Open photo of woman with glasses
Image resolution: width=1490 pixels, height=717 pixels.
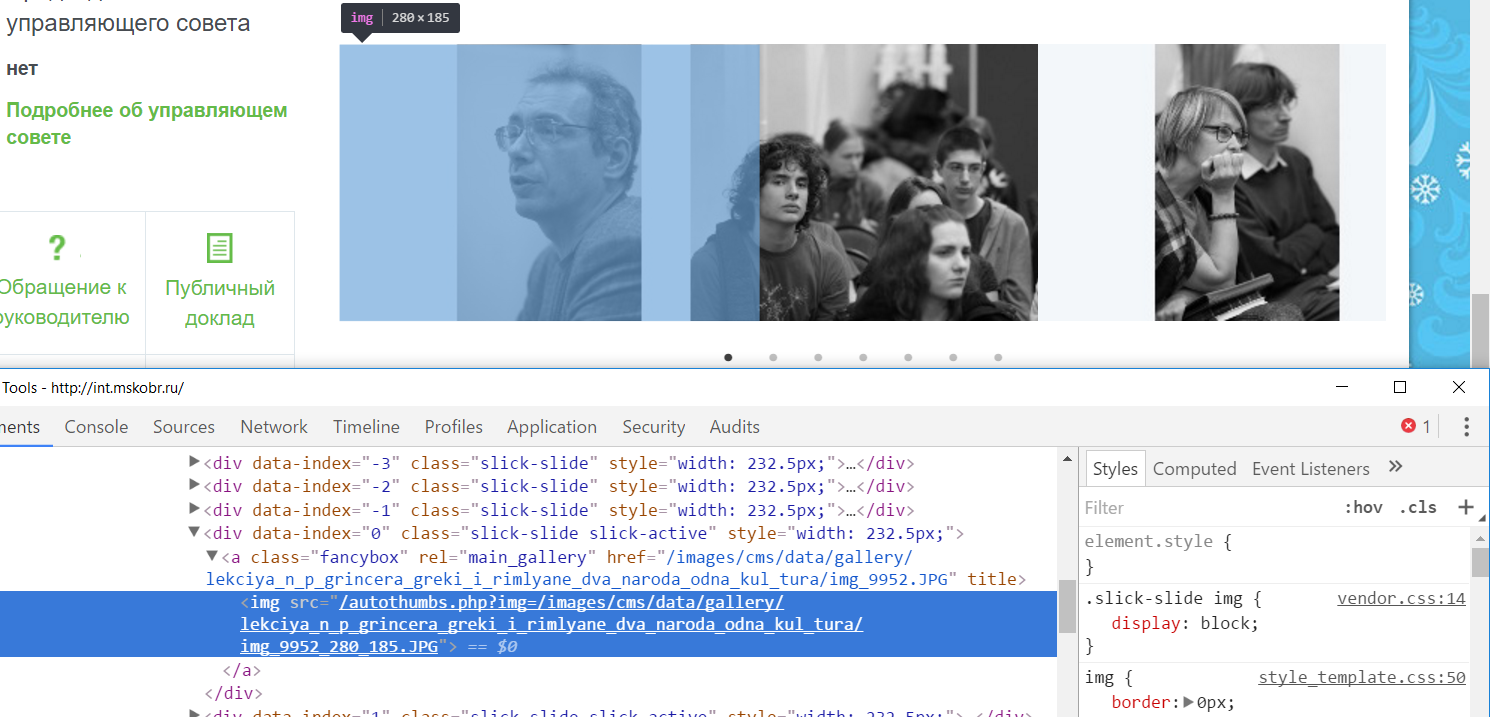tap(1247, 182)
